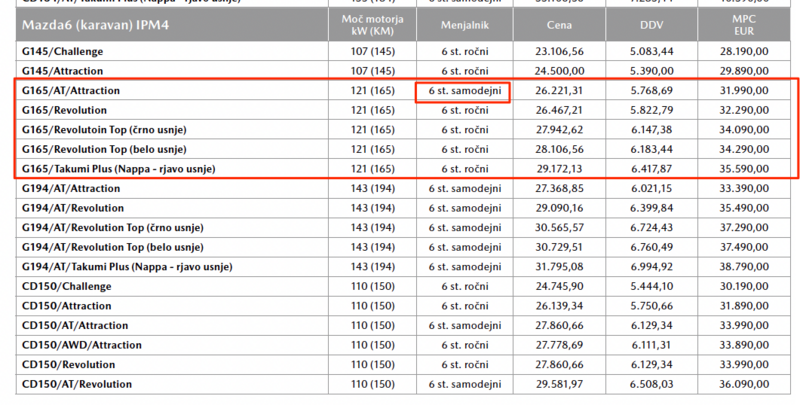
Task: Select the G165/AT/Attraction model name
Action: point(70,90)
